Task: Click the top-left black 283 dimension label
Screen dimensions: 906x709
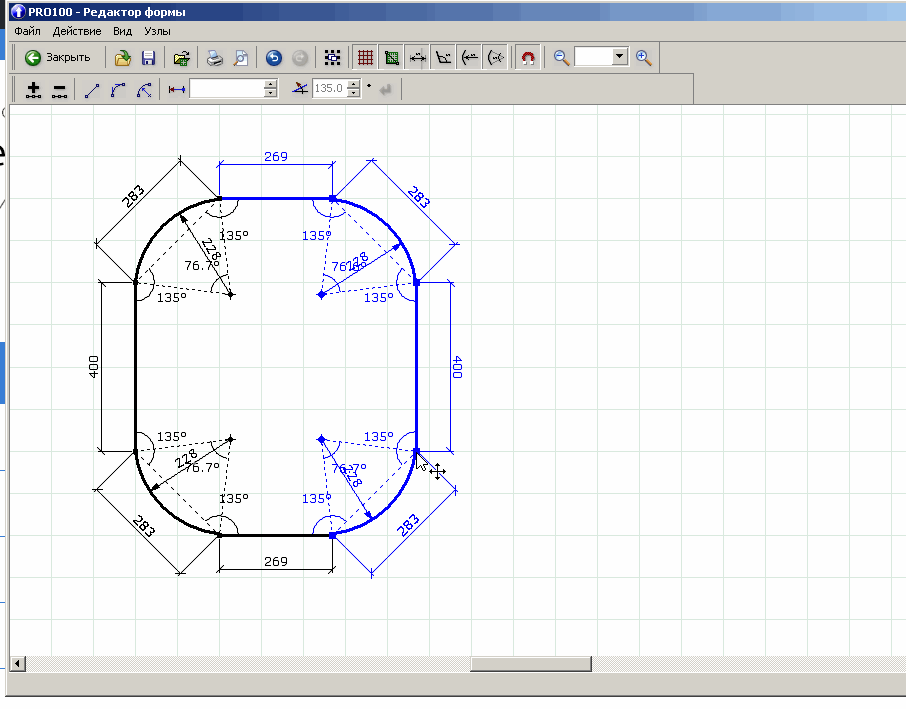Action: point(133,196)
